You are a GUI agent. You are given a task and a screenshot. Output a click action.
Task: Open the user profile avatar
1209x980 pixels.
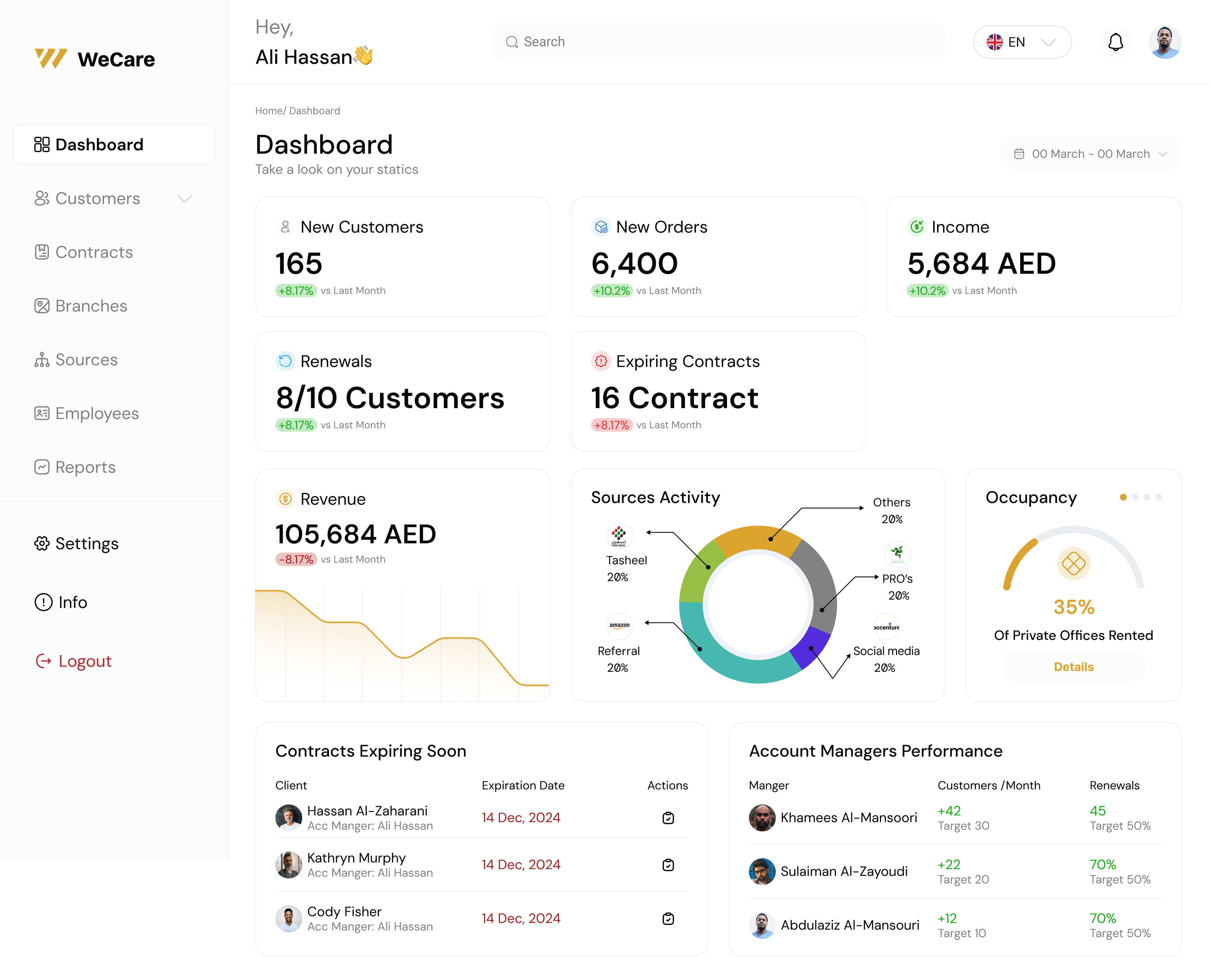point(1164,42)
